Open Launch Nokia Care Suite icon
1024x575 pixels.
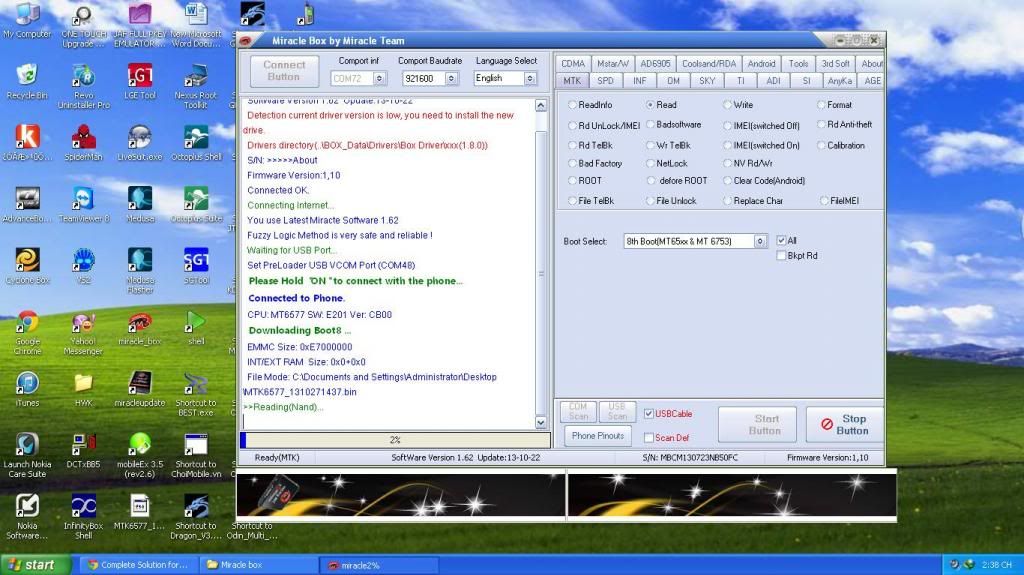click(x=27, y=455)
